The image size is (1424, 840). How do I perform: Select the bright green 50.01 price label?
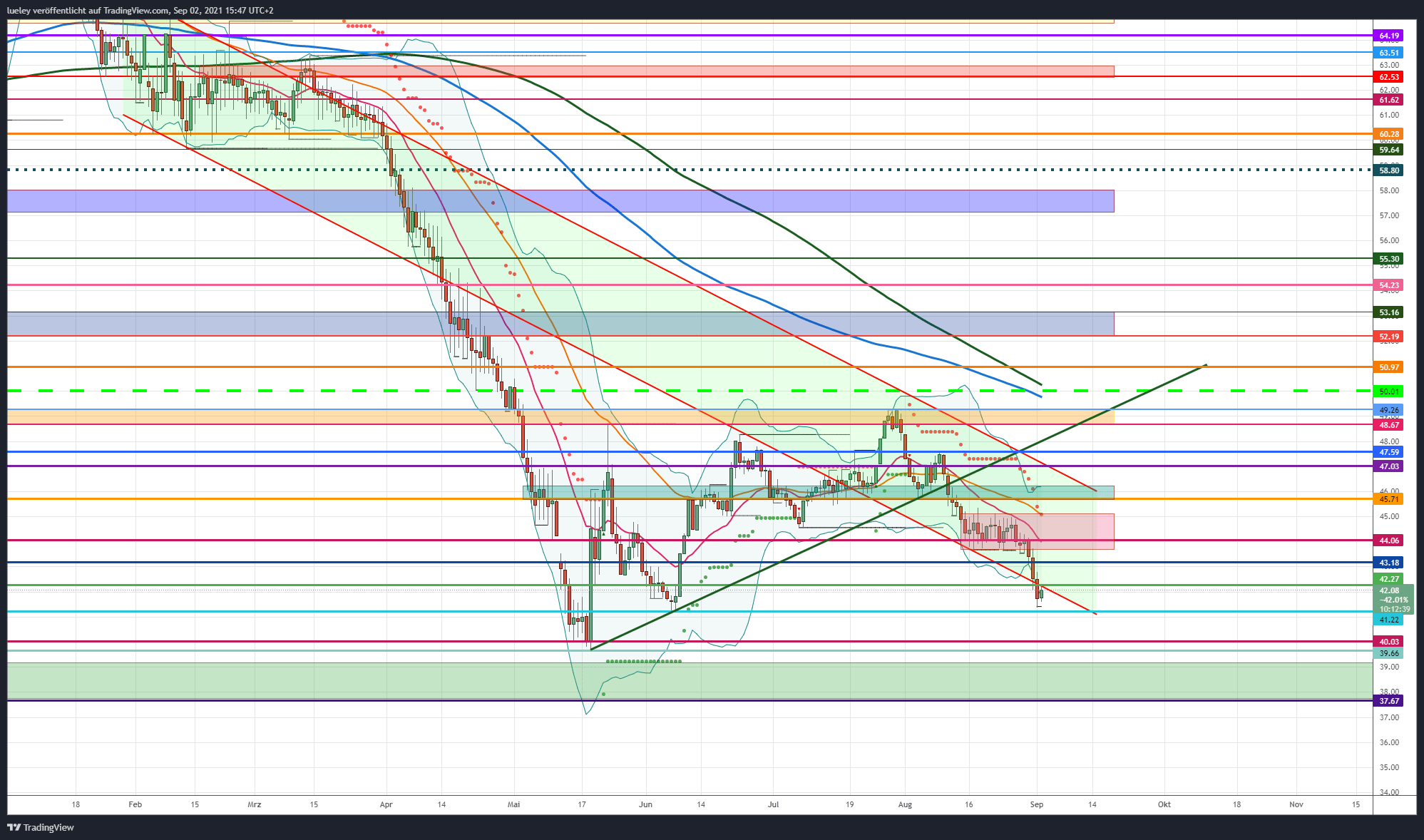pos(1388,391)
